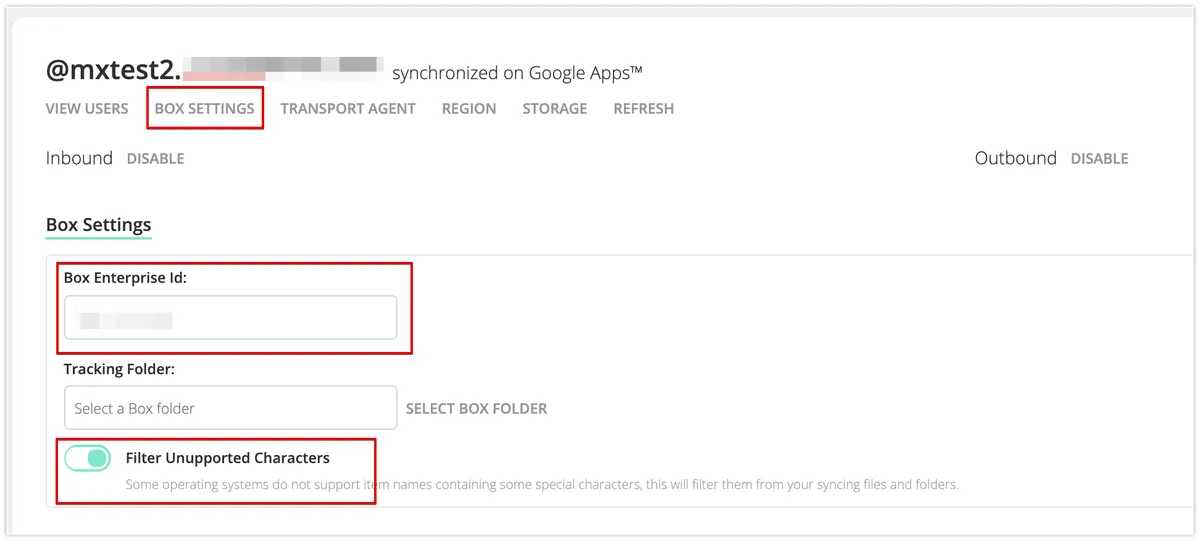Screen dimensions: 1200x541
Task: Click the synchronized on Google Apps text
Action: tap(517, 73)
